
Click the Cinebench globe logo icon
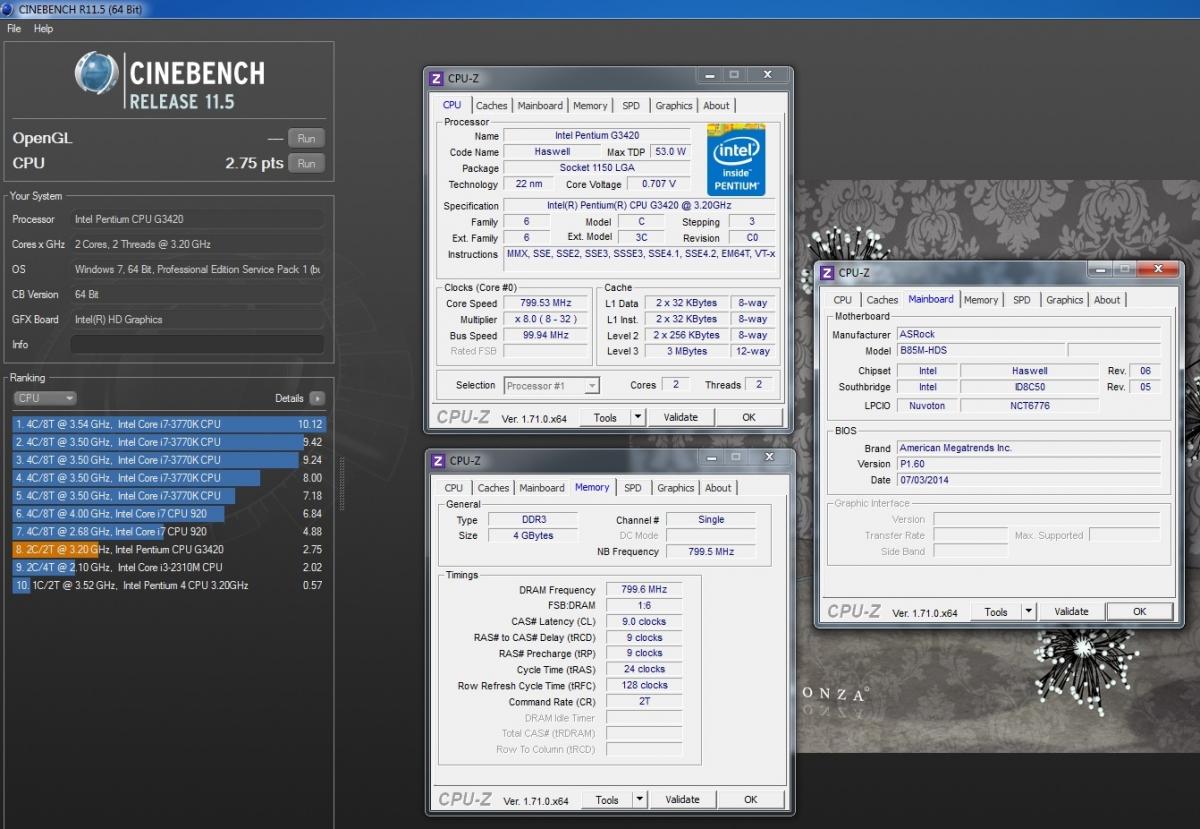pyautogui.click(x=96, y=72)
